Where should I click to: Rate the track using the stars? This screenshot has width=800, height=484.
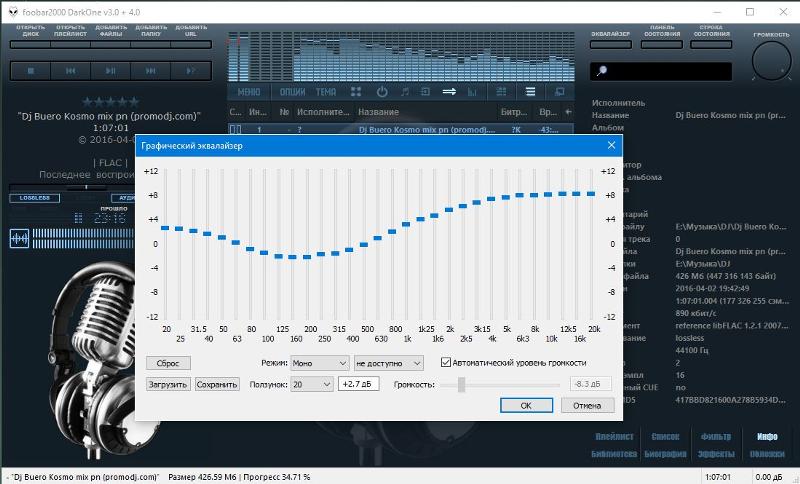(x=110, y=101)
